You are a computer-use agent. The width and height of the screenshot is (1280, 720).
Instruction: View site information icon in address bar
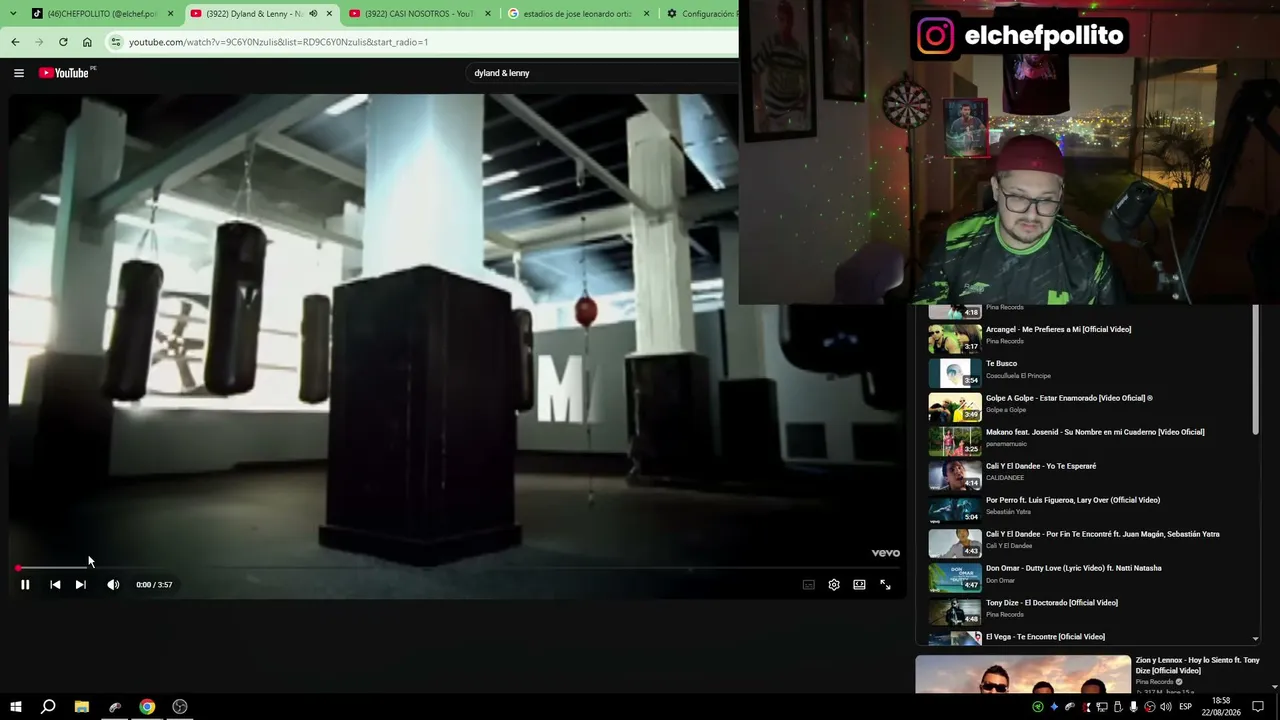pos(116,42)
